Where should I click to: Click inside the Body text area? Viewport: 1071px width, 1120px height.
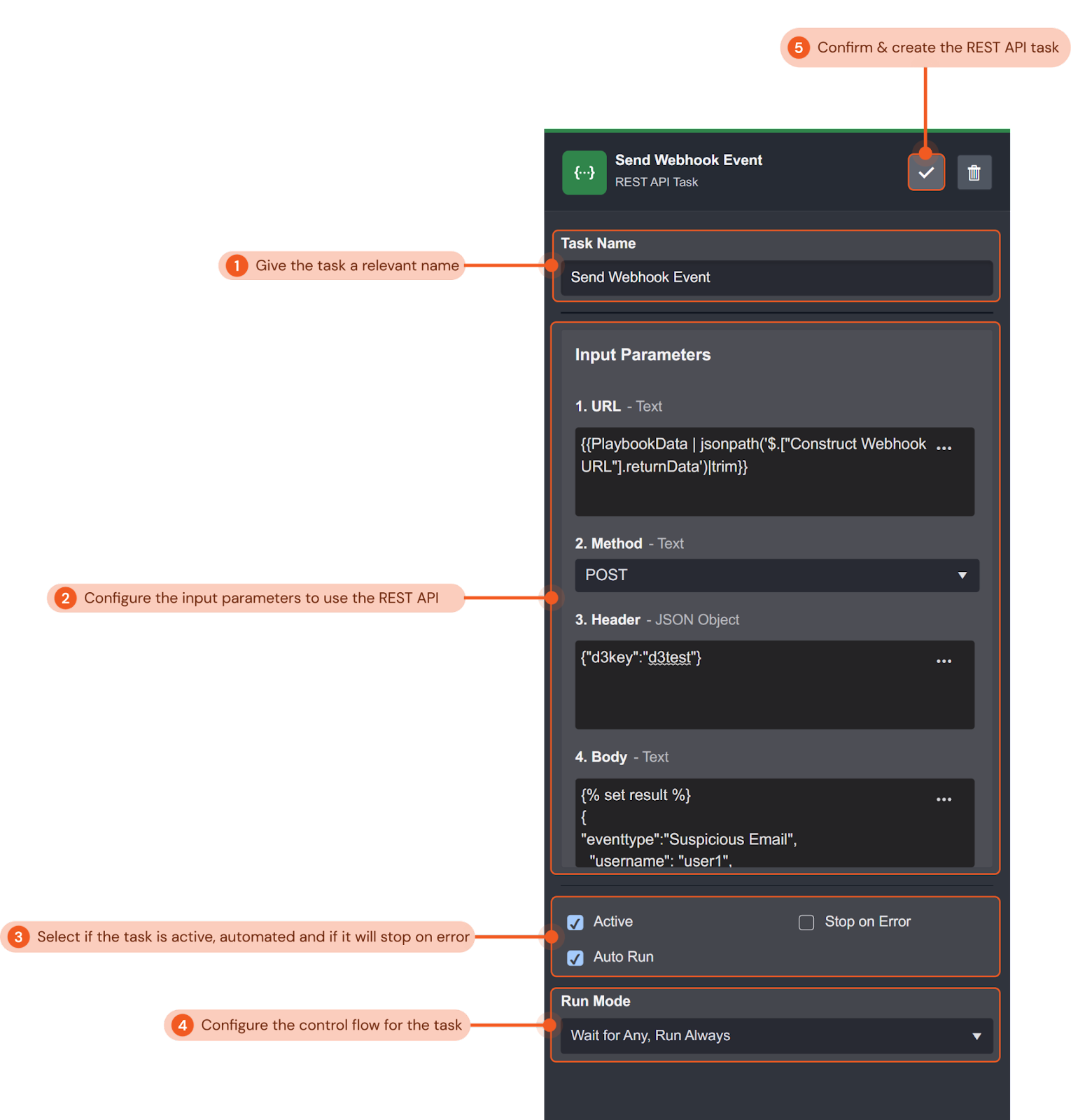pos(756,826)
